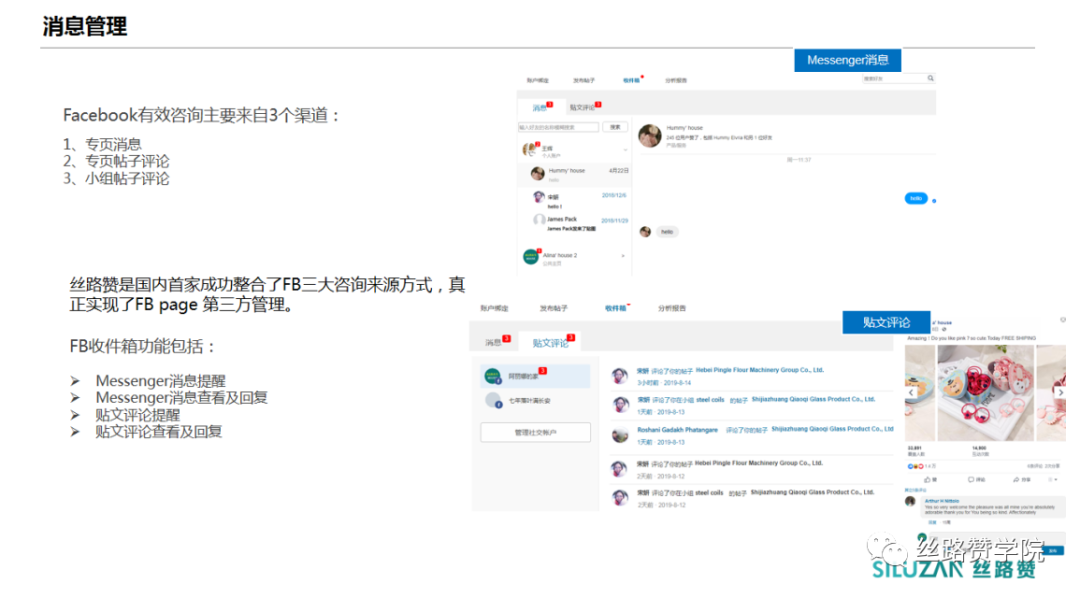The height and width of the screenshot is (598, 1080).
Task: Click the blue 贴文评论 label
Action: pos(886,322)
